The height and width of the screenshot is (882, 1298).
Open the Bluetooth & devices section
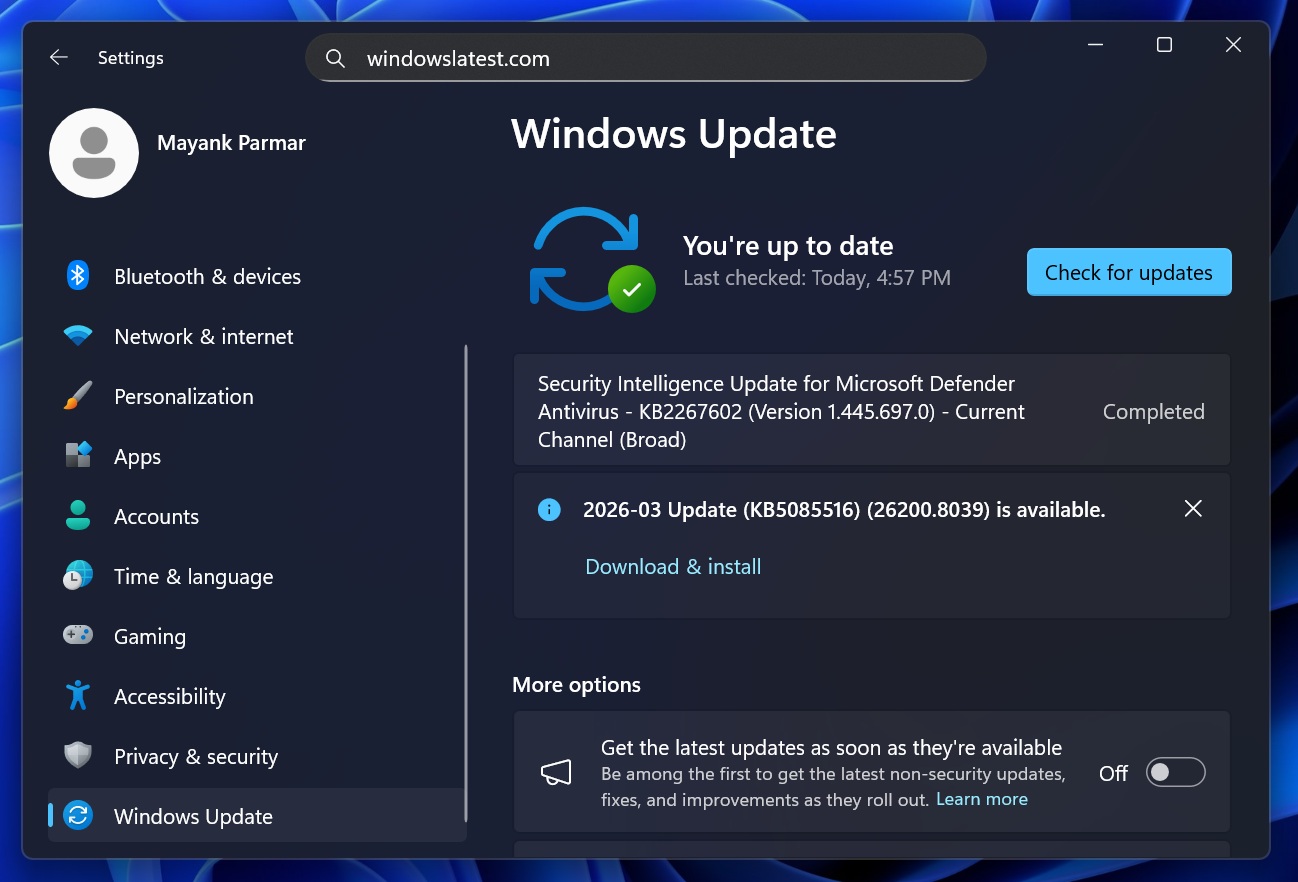coord(77,276)
